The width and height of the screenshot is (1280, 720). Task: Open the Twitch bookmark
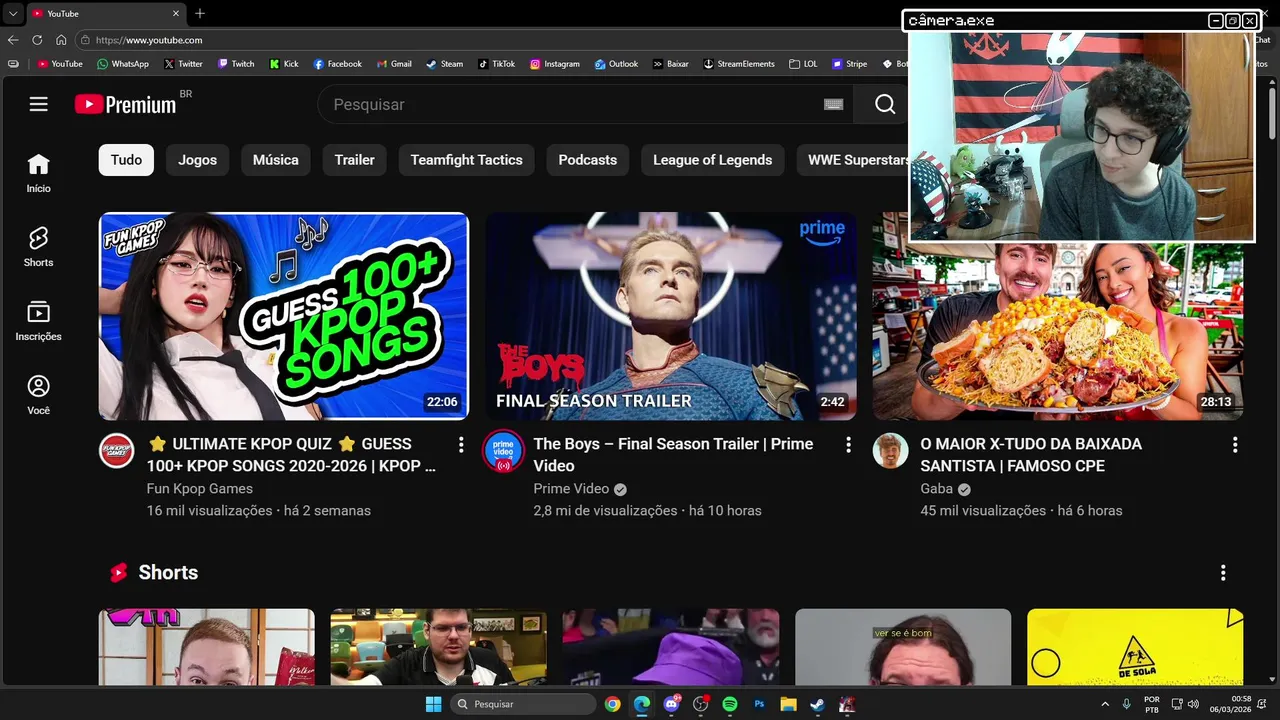(236, 63)
